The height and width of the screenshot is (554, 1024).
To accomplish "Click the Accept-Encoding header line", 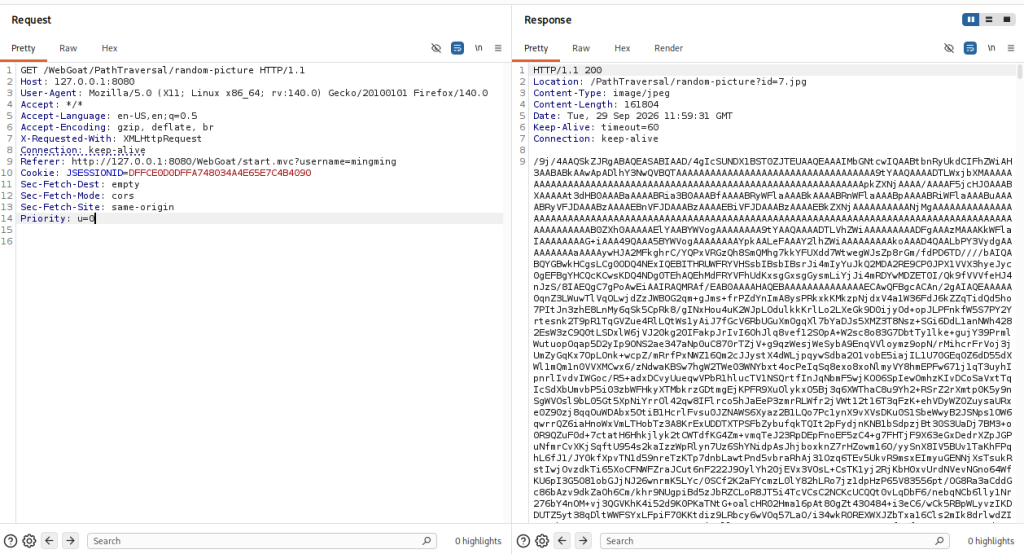I will 117,127.
